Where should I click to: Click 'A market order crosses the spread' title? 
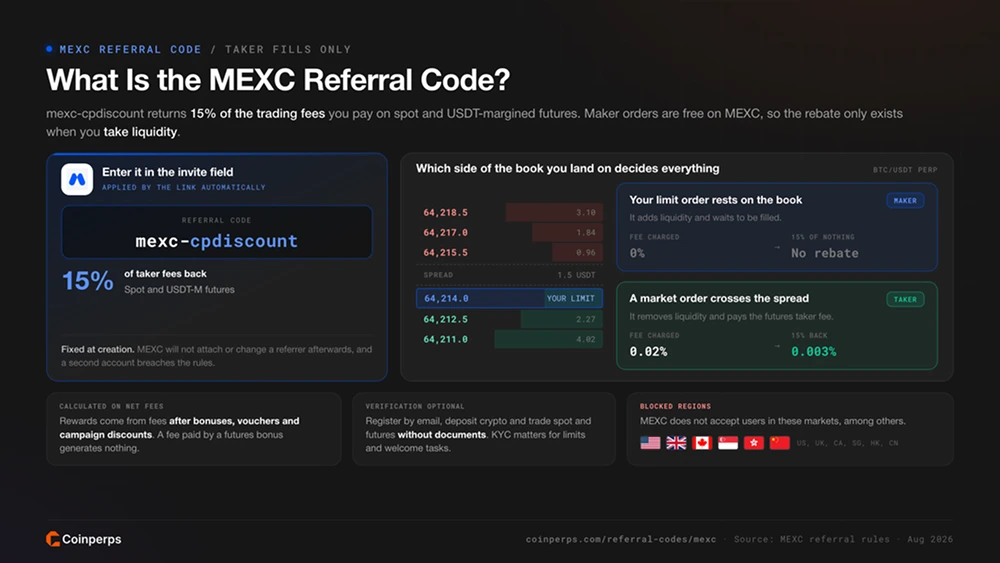[719, 298]
